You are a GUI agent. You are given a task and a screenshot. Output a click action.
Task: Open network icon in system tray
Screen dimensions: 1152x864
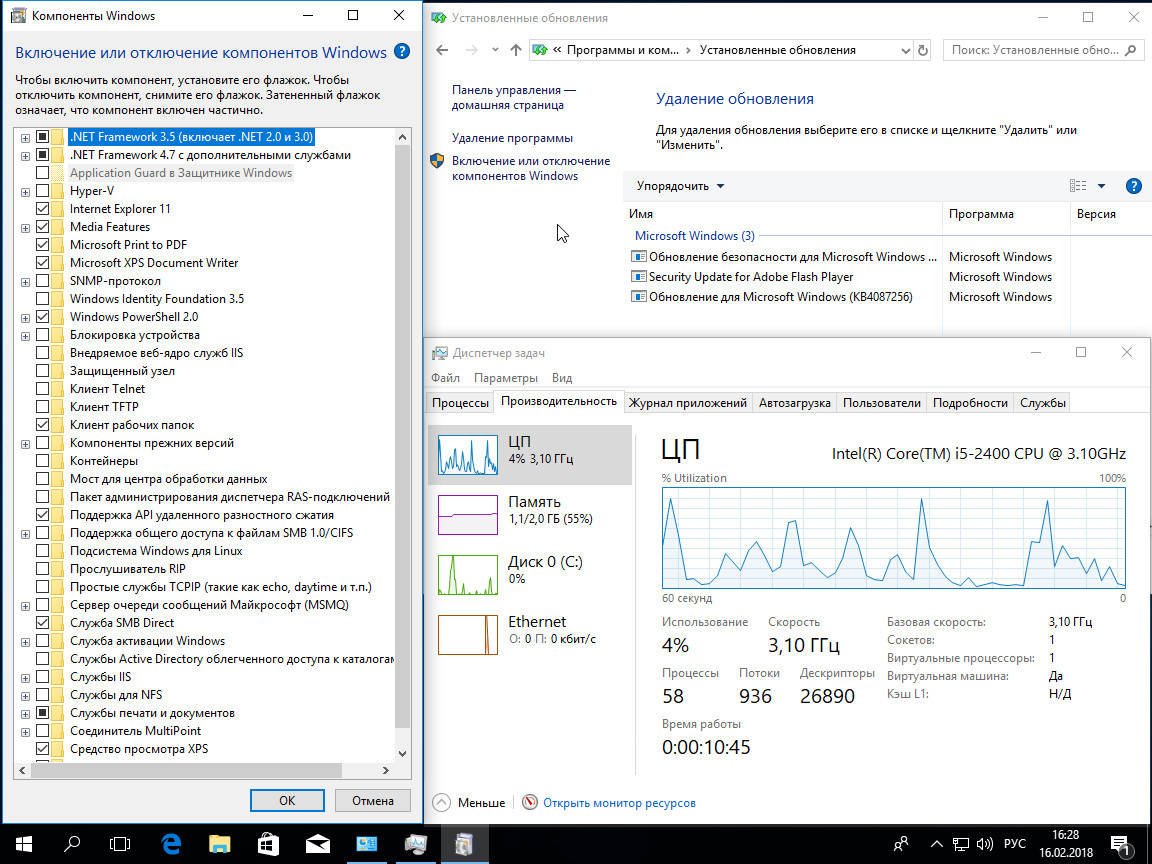(x=961, y=844)
